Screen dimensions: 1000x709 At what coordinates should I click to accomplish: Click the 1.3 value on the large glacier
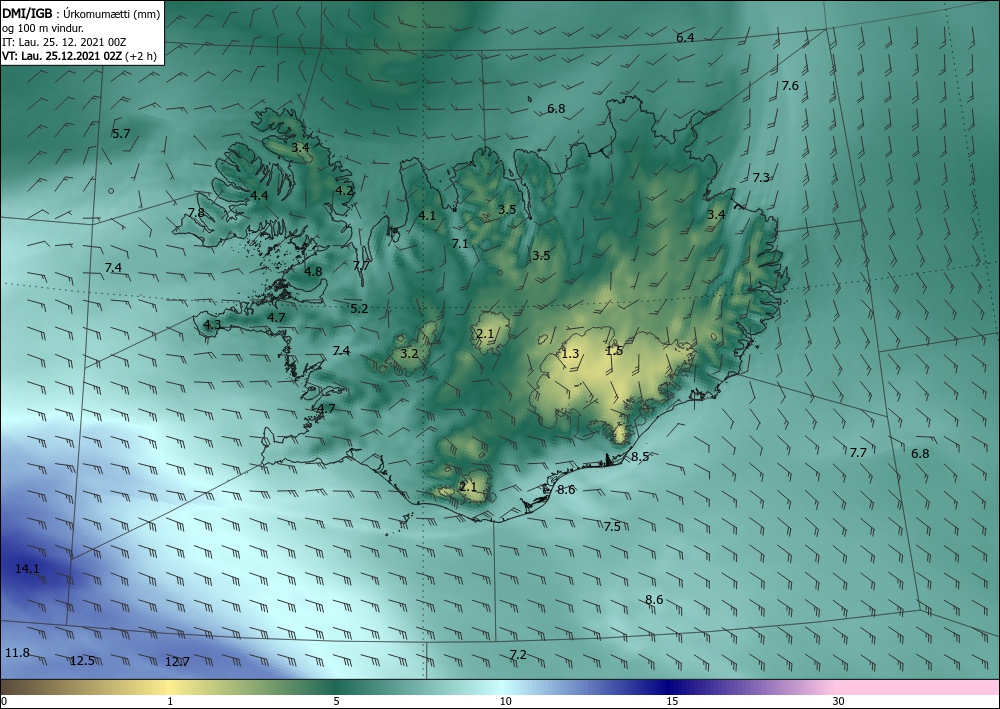coord(570,354)
